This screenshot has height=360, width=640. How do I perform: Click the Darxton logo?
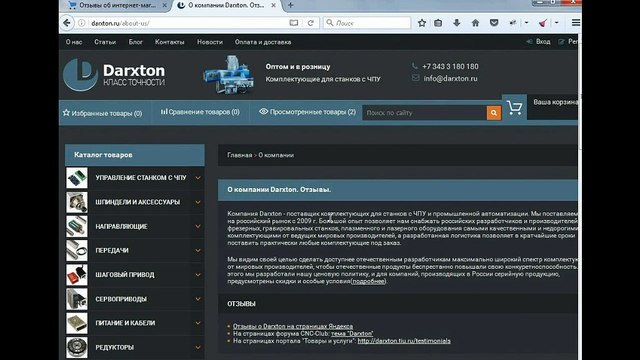[114, 75]
